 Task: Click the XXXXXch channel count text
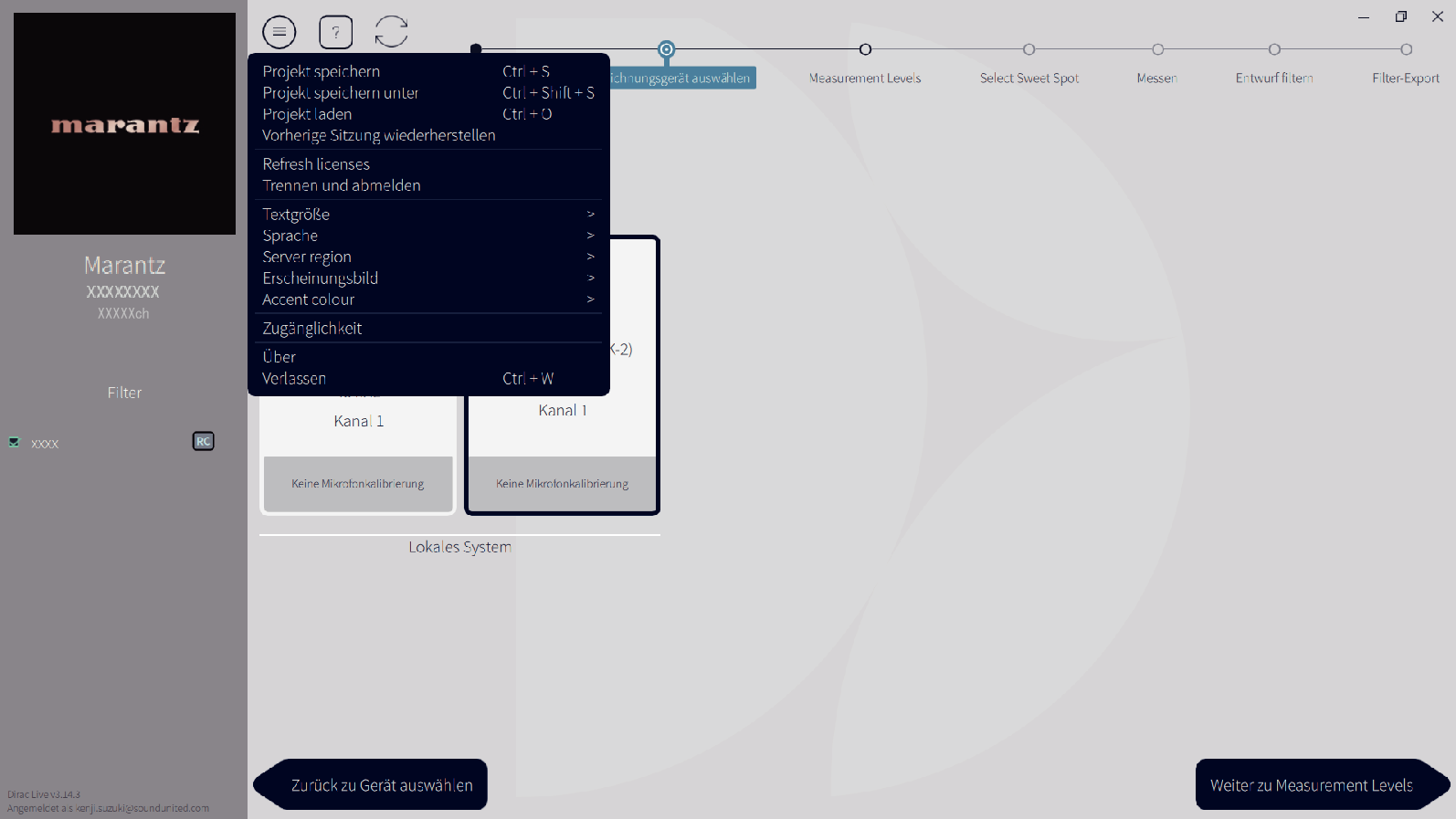point(123,313)
